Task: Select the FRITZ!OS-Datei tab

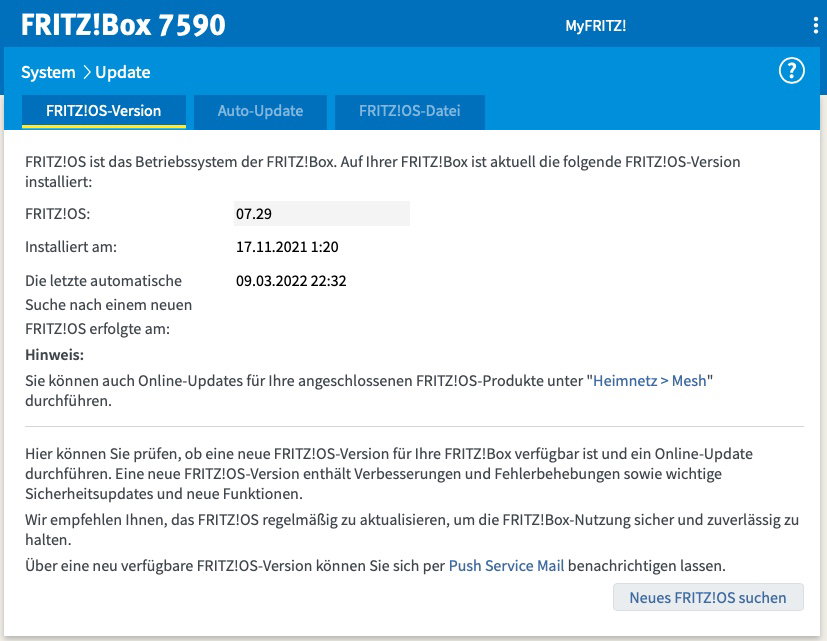Action: [x=410, y=111]
